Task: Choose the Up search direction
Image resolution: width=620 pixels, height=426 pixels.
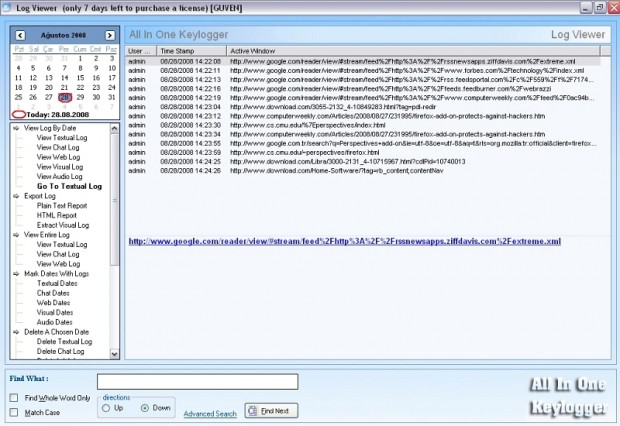Action: [106, 408]
